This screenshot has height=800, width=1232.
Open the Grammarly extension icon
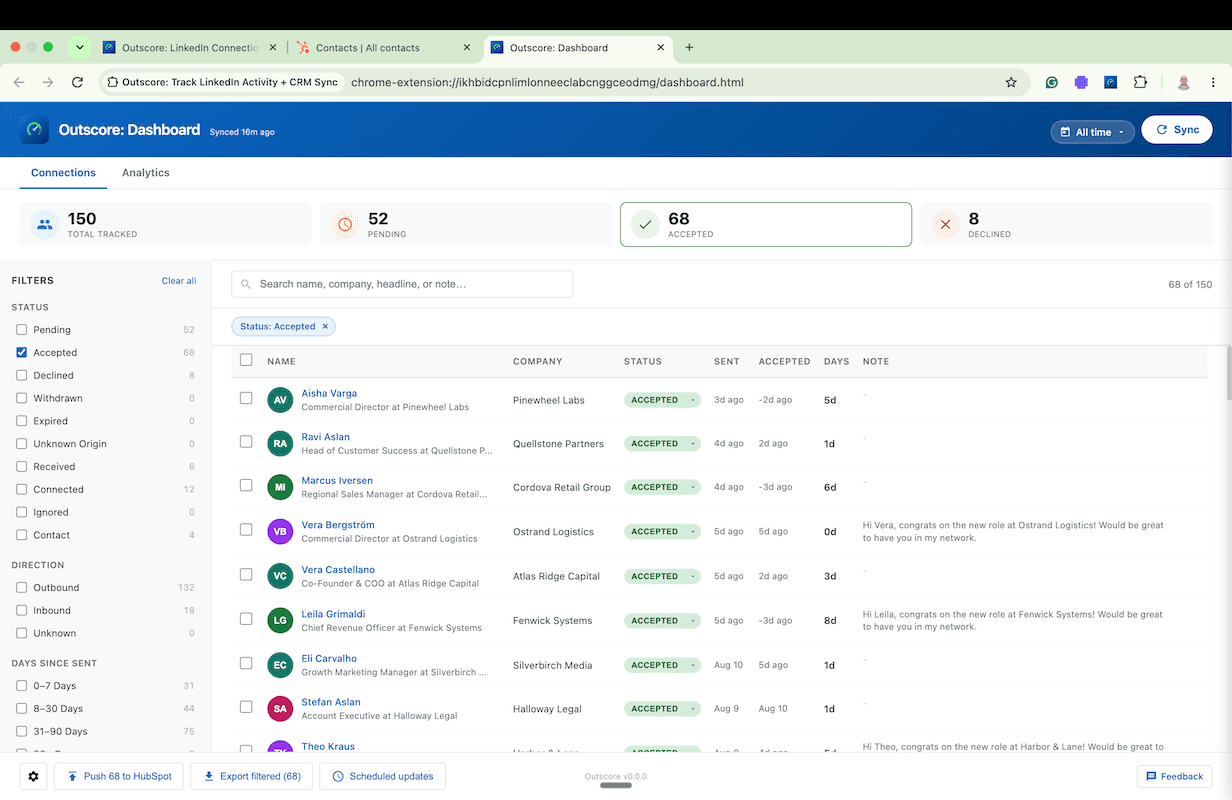[1052, 82]
